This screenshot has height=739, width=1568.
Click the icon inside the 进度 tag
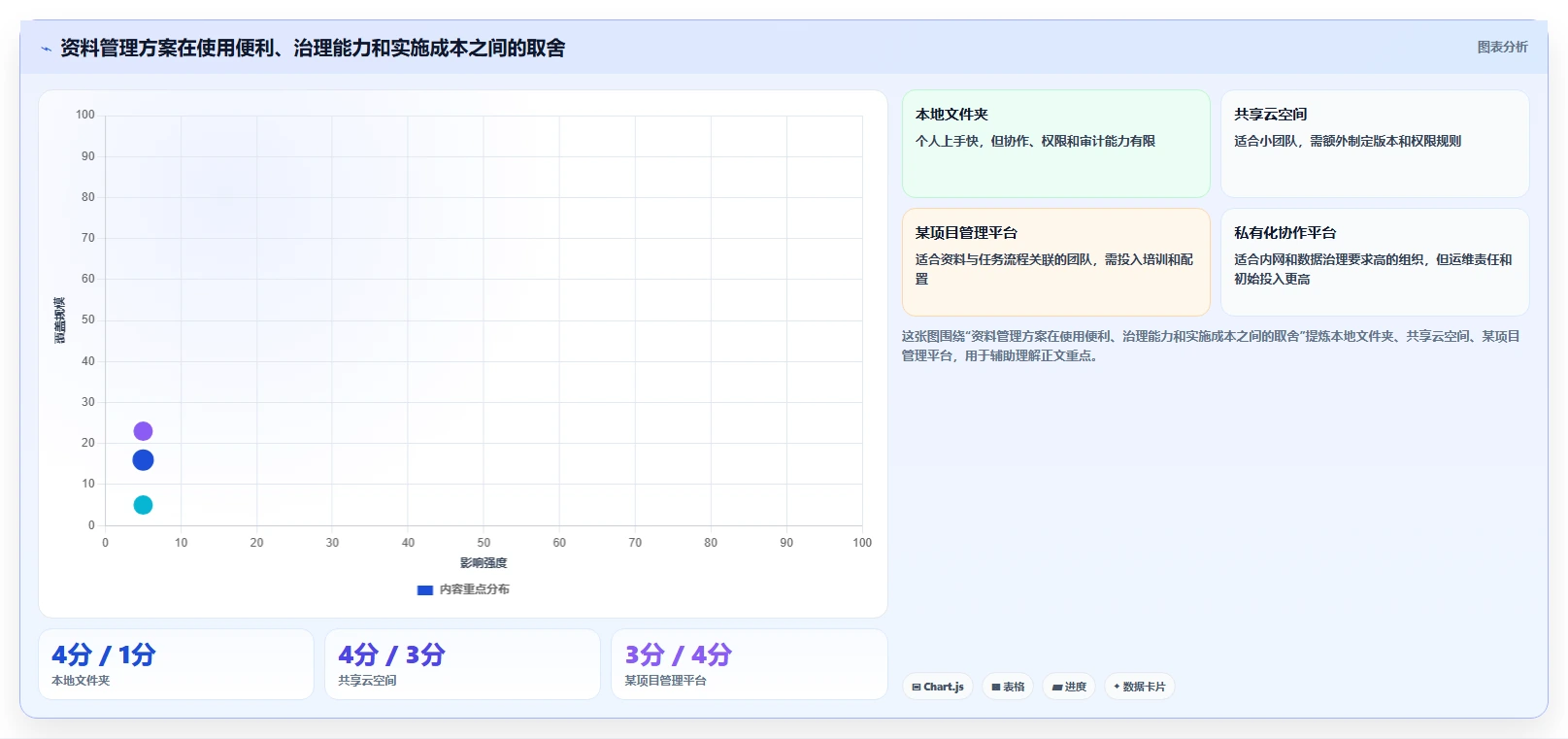point(1057,687)
